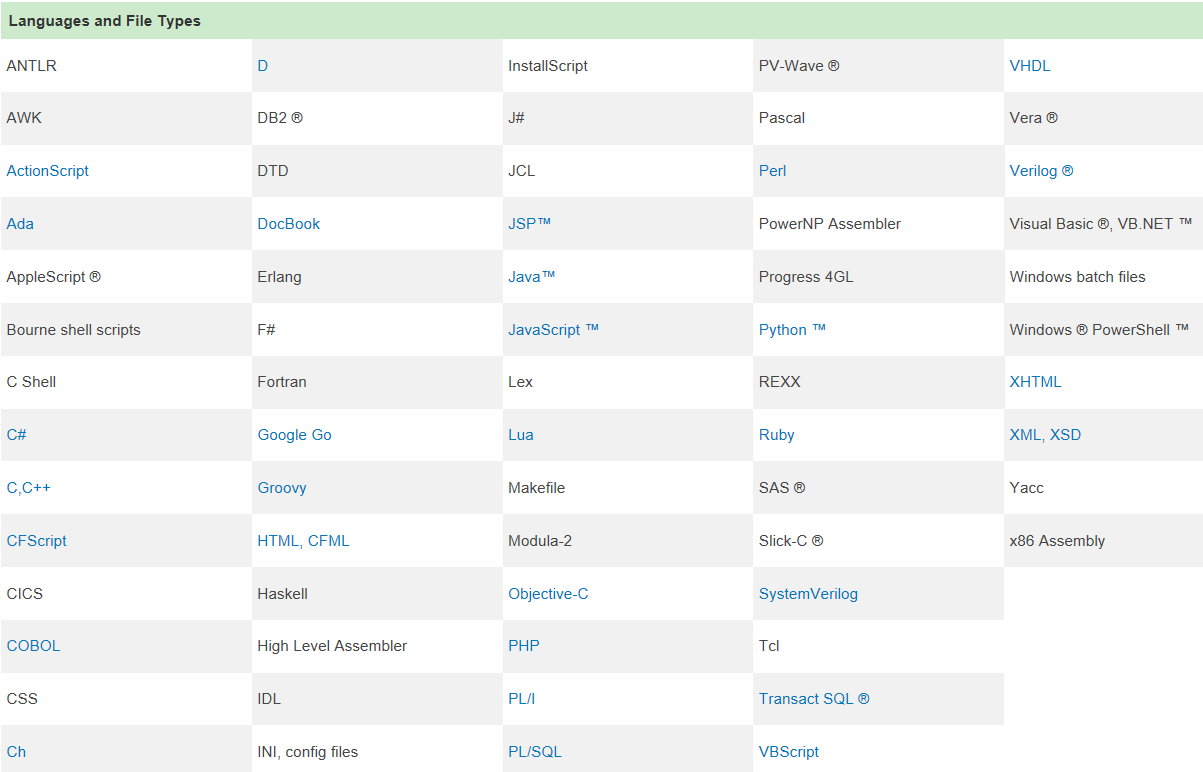
Task: Click the PL/SQL link
Action: (x=535, y=752)
